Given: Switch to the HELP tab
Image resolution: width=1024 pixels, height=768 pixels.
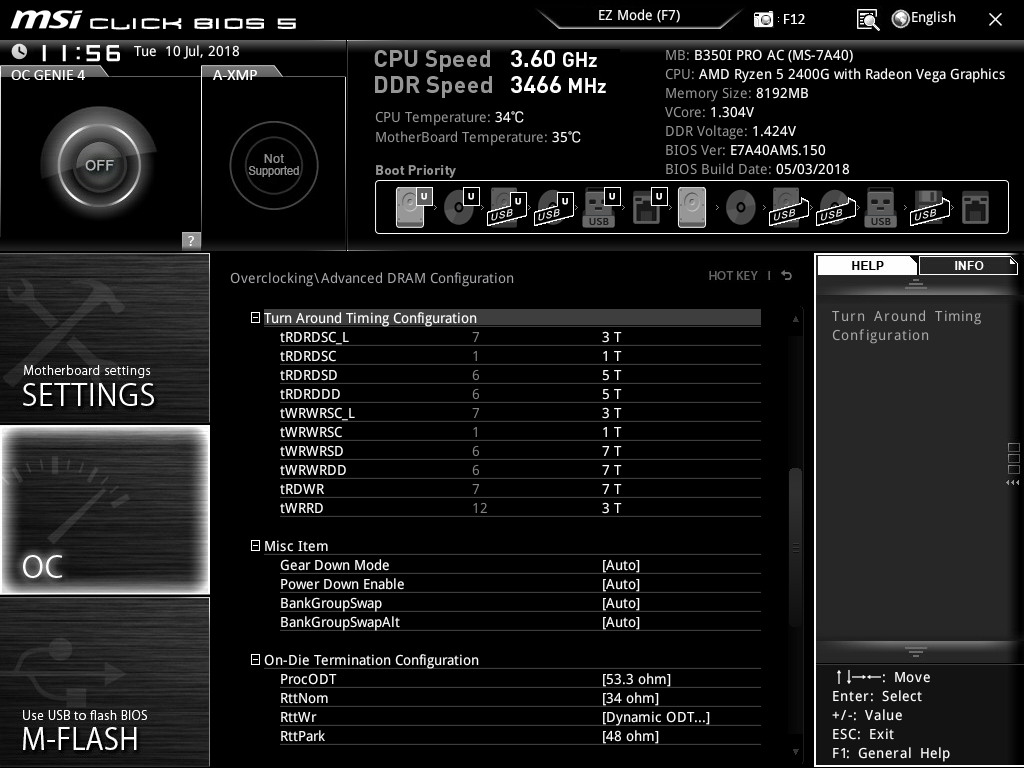Looking at the screenshot, I should (x=867, y=266).
